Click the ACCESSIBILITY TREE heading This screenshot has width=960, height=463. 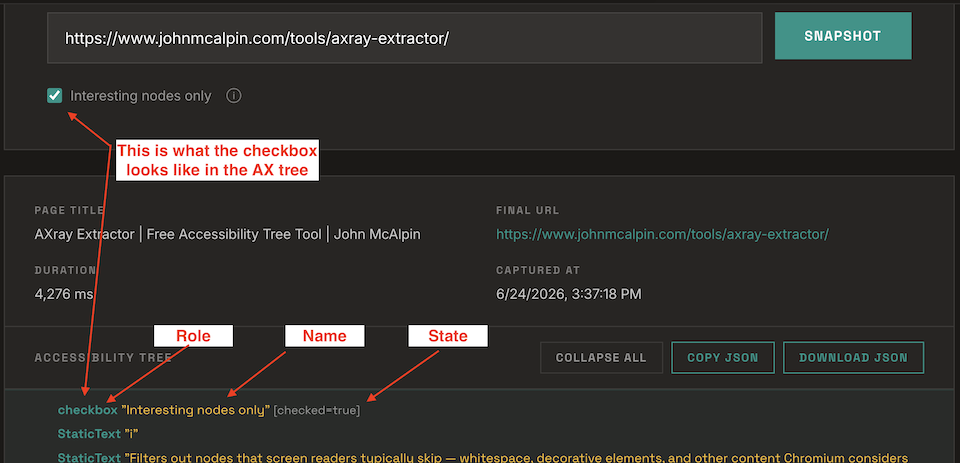[103, 358]
